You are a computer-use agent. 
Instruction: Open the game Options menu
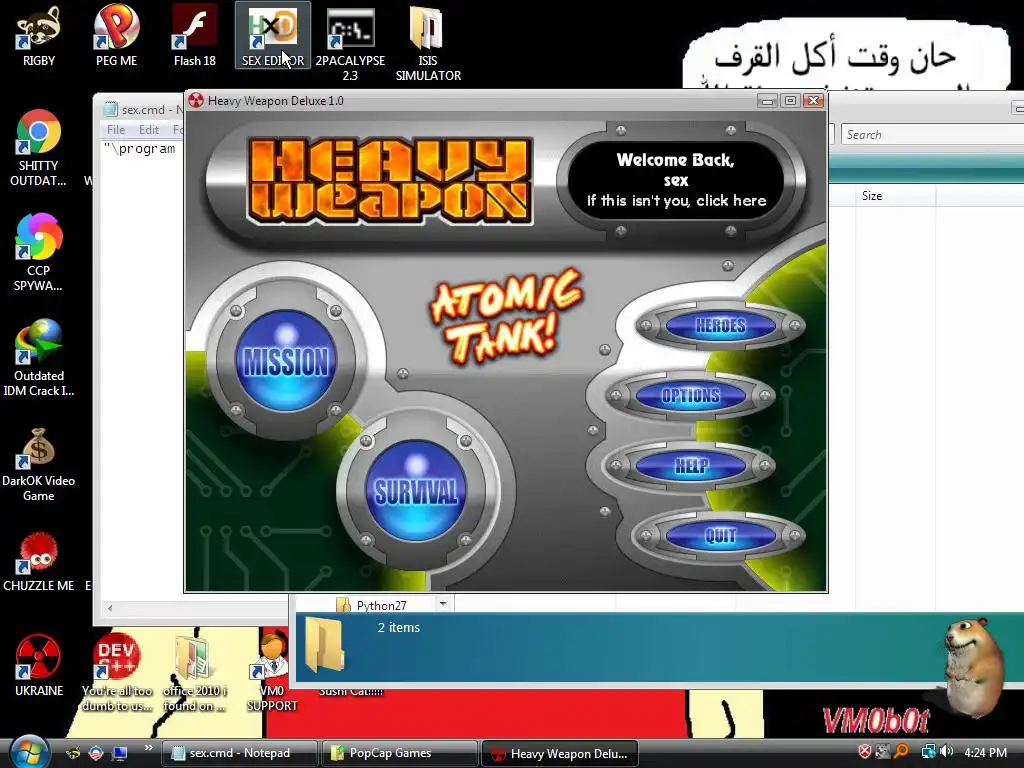point(691,395)
